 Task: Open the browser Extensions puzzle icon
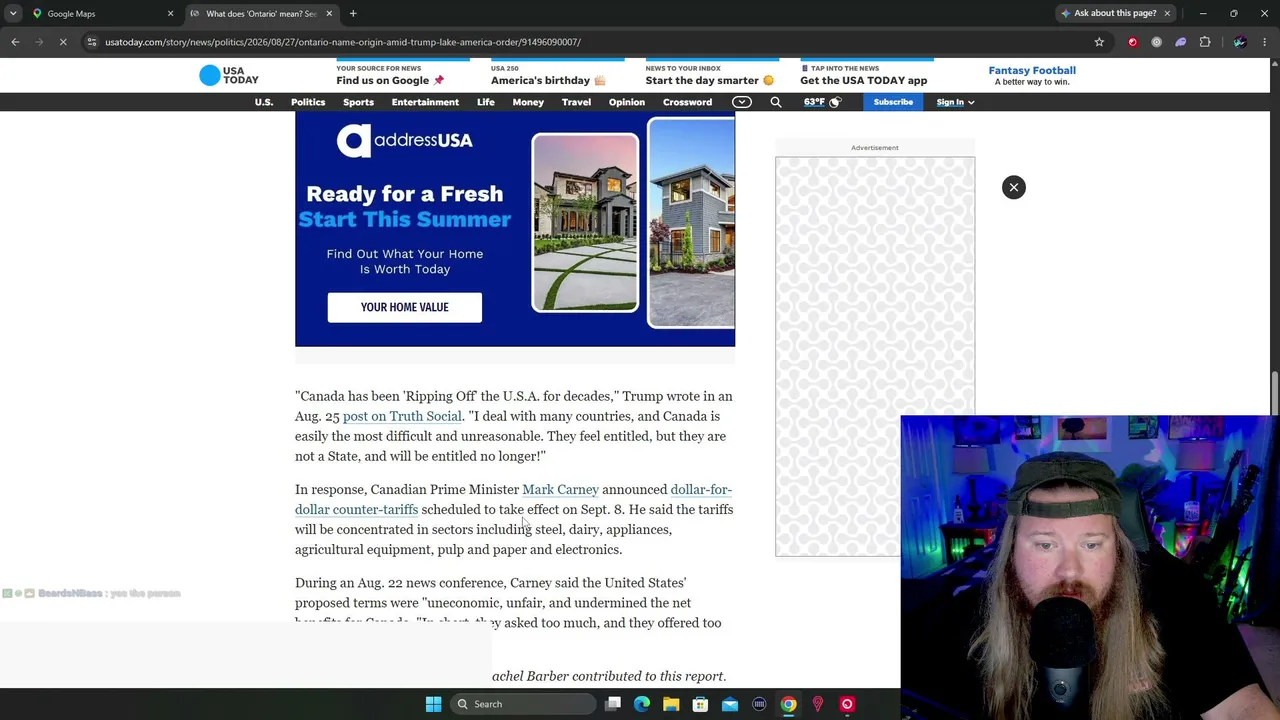click(x=1205, y=42)
